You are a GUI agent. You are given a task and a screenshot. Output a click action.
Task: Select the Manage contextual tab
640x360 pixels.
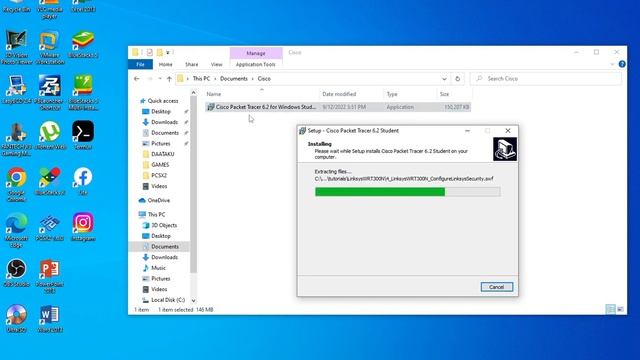[x=256, y=53]
